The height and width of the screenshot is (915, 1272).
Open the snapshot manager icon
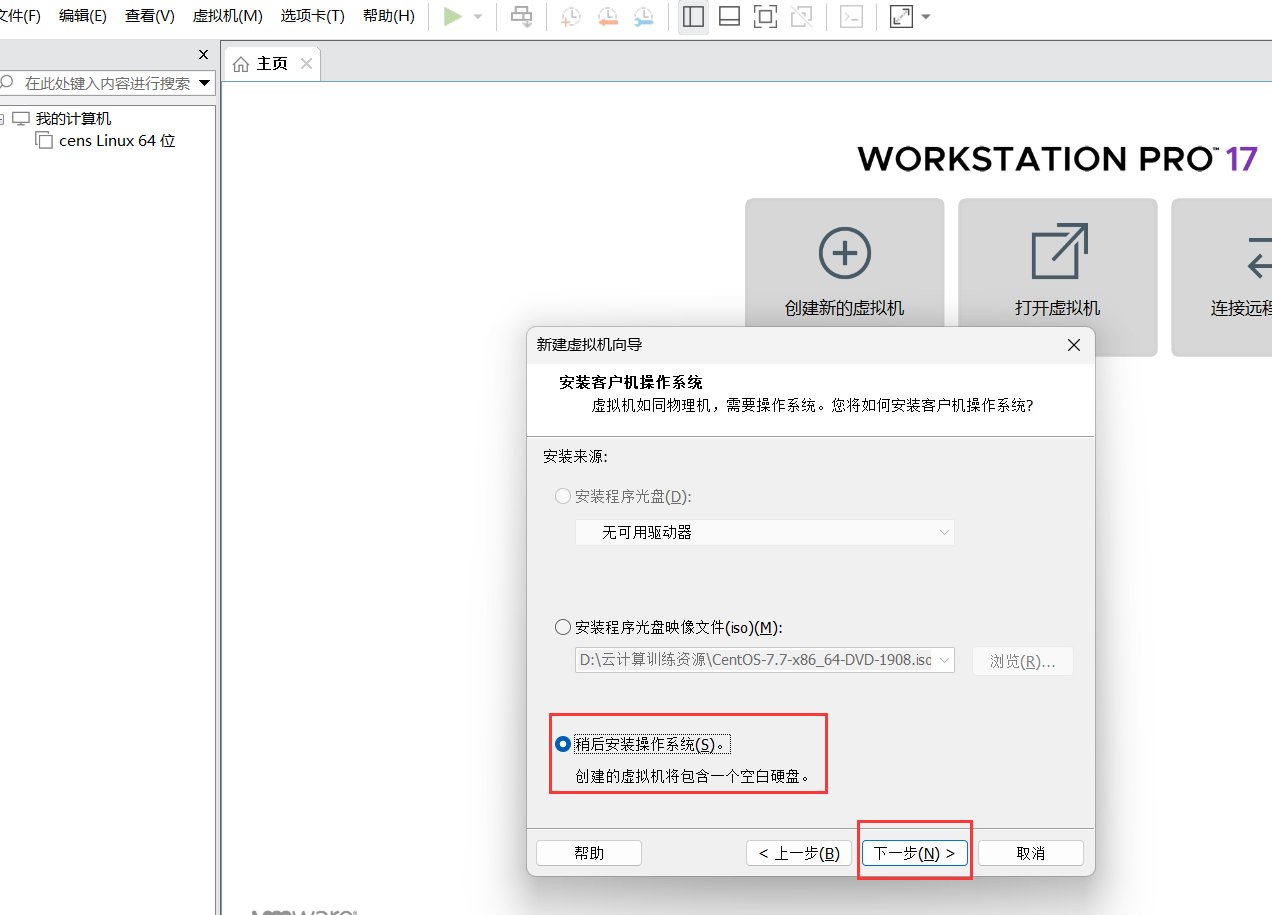pyautogui.click(x=643, y=16)
